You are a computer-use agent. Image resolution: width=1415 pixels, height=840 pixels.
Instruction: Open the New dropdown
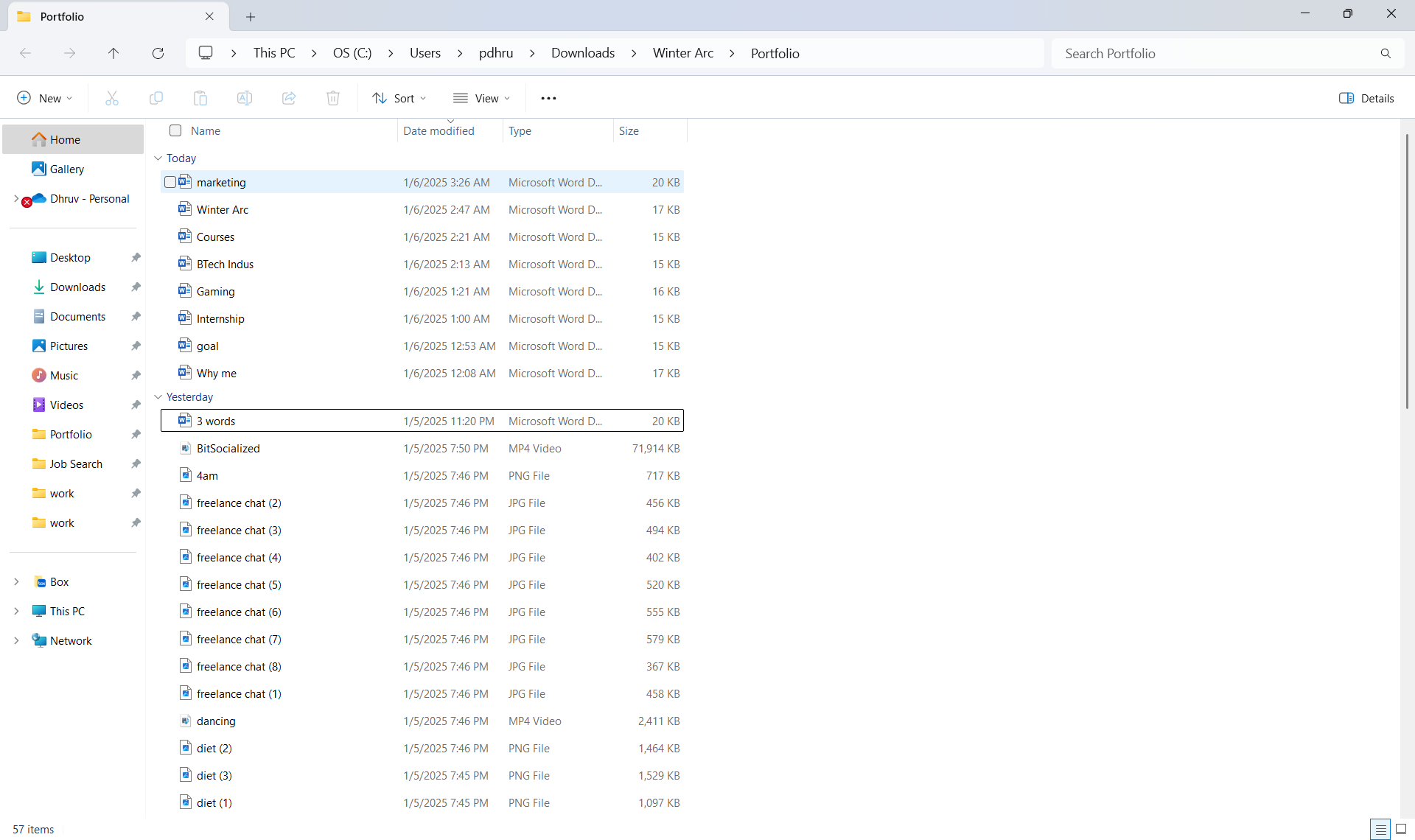click(45, 98)
